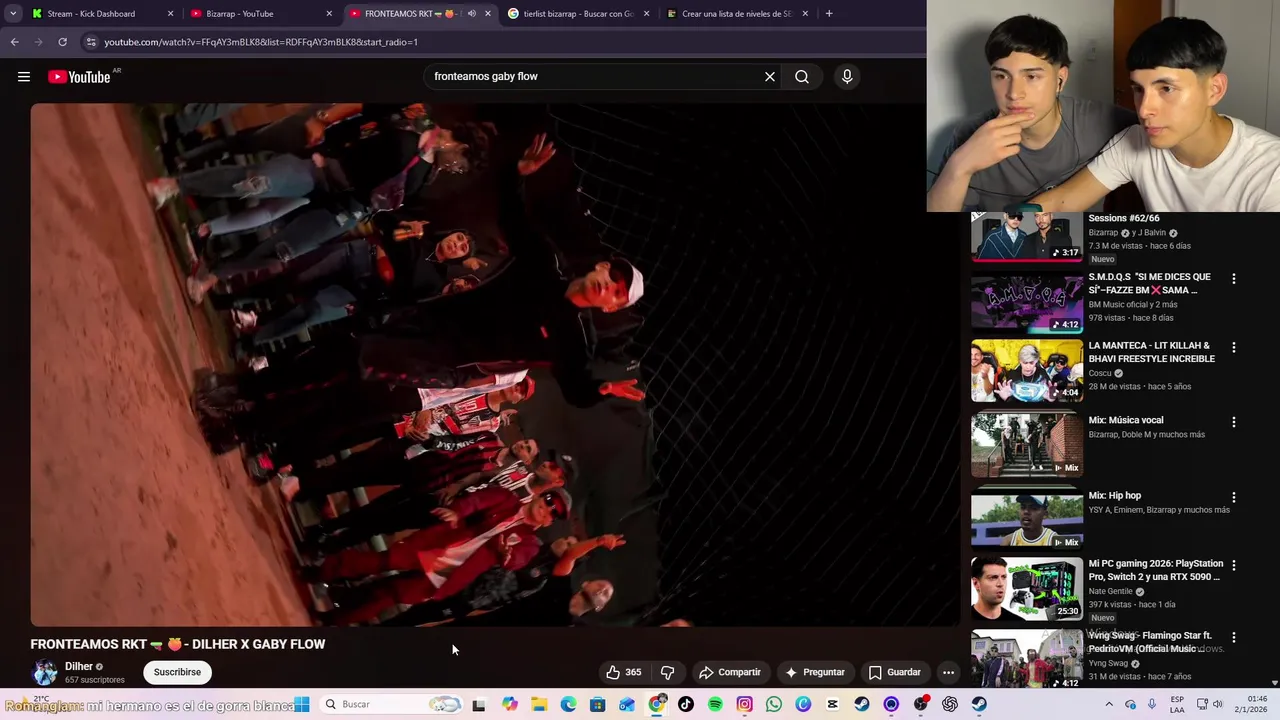This screenshot has height=720, width=1280.
Task: Open Microsoft Edge from the taskbar
Action: [x=568, y=704]
